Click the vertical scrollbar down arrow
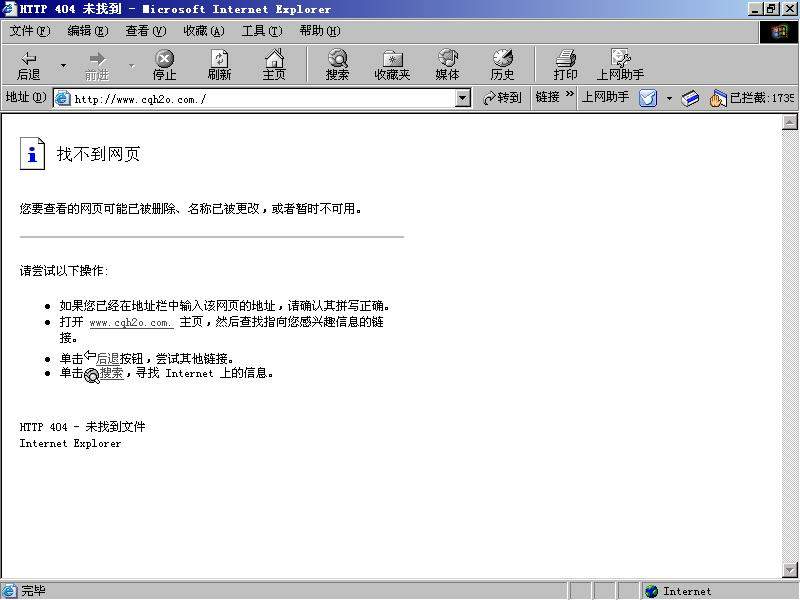The height and width of the screenshot is (600, 800). point(790,569)
